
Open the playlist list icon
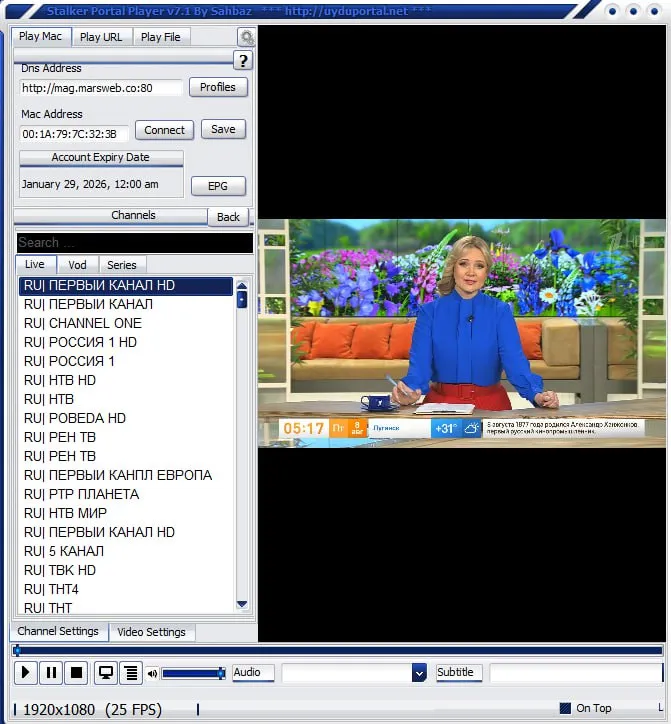point(131,672)
